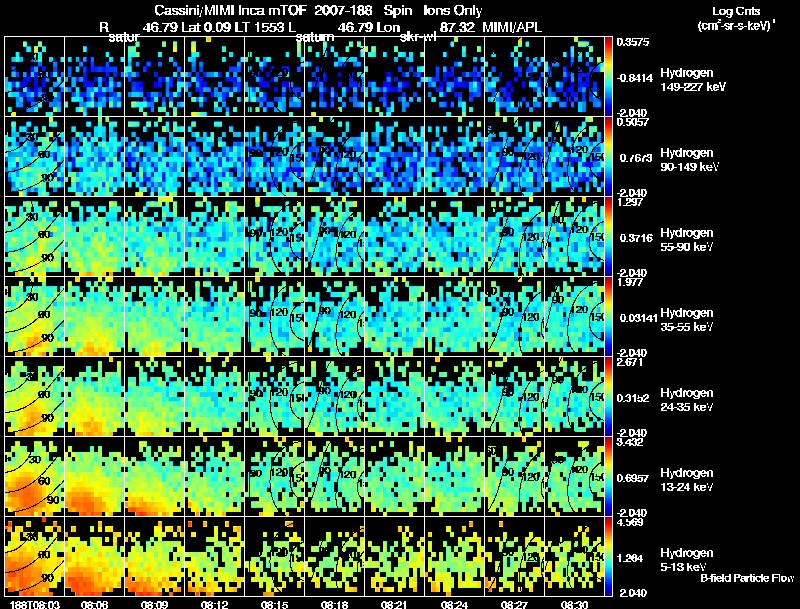Open the Hydrogen 35-55 keV panel at 08:15
Image resolution: width=800 pixels, height=609 pixels.
274,316
